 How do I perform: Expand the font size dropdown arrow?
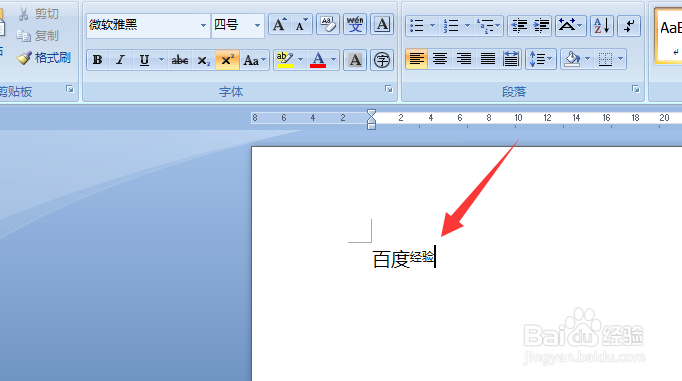[257, 25]
